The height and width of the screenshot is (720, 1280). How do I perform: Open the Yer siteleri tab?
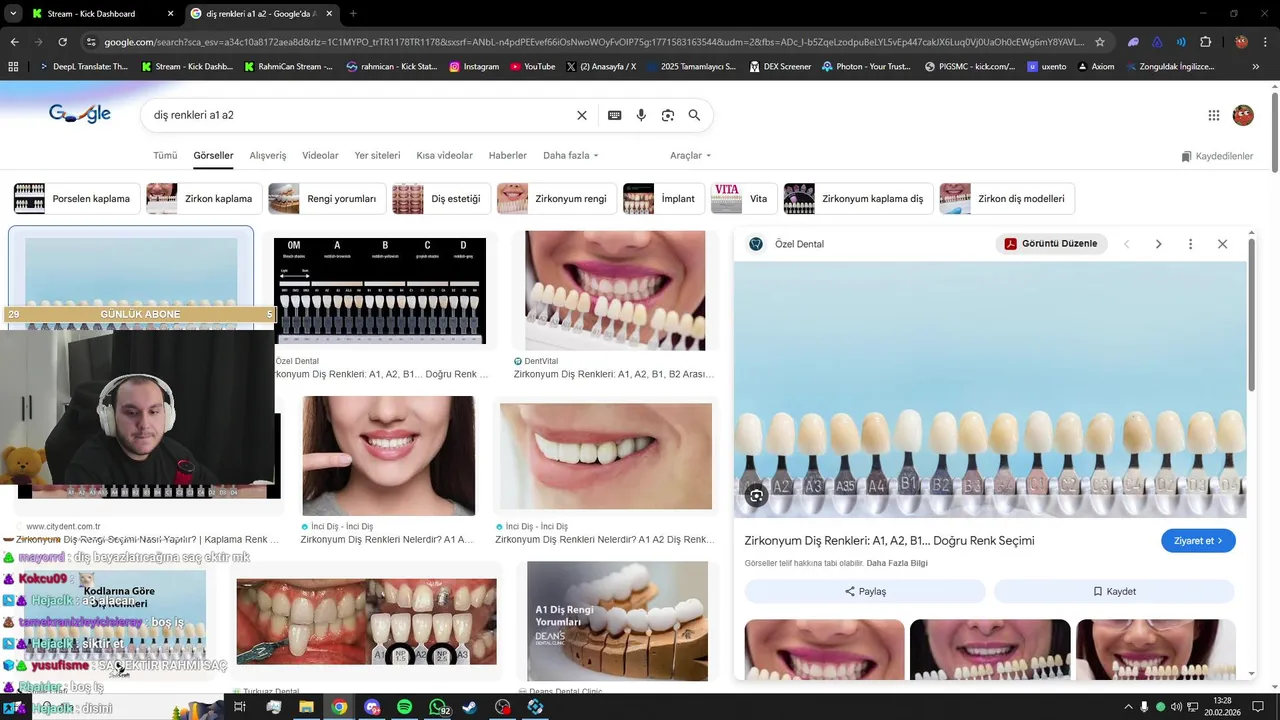coord(377,156)
